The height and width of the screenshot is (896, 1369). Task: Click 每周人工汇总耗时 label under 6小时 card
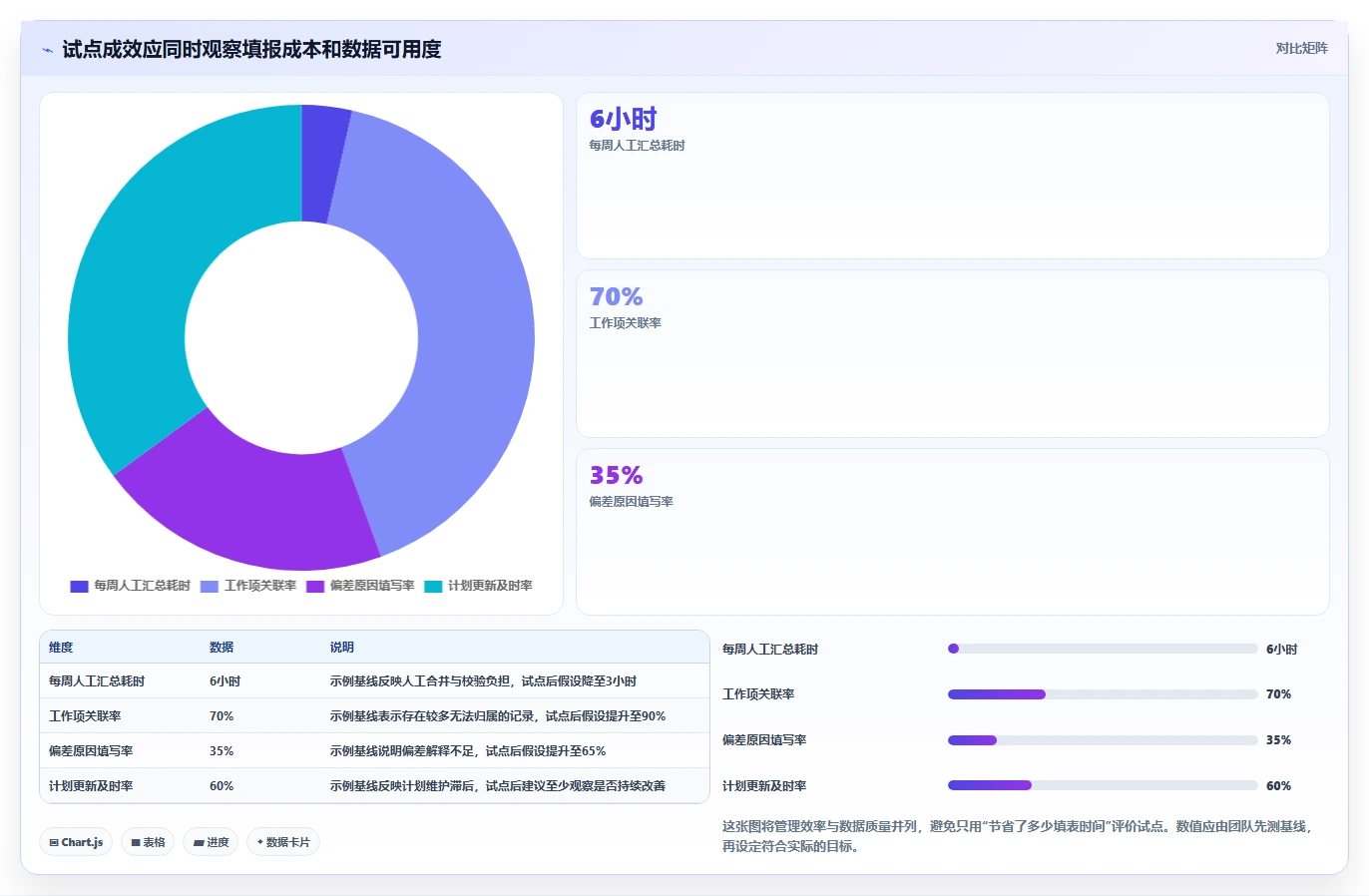click(637, 146)
